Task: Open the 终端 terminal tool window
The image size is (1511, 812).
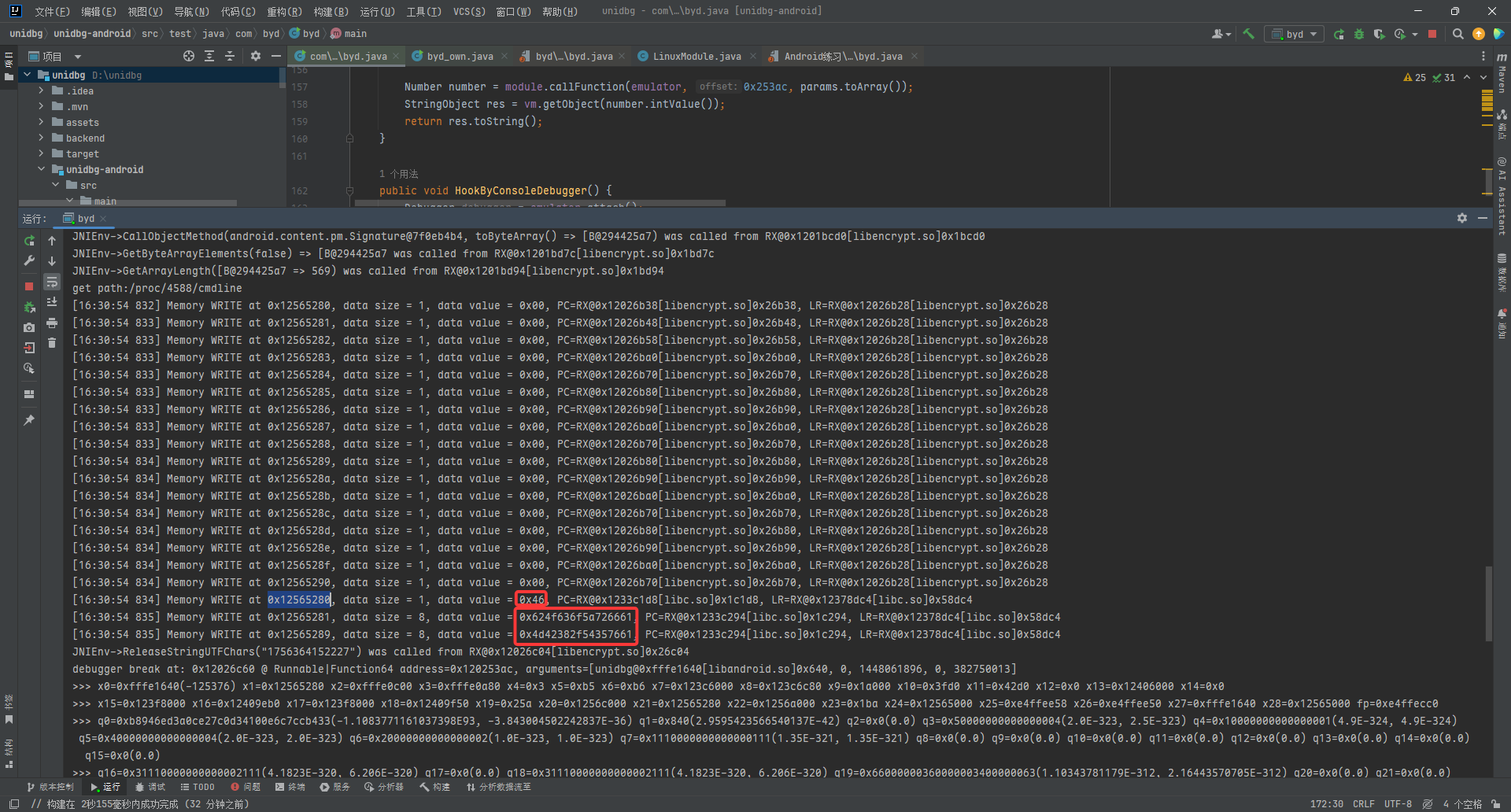Action: 290,787
